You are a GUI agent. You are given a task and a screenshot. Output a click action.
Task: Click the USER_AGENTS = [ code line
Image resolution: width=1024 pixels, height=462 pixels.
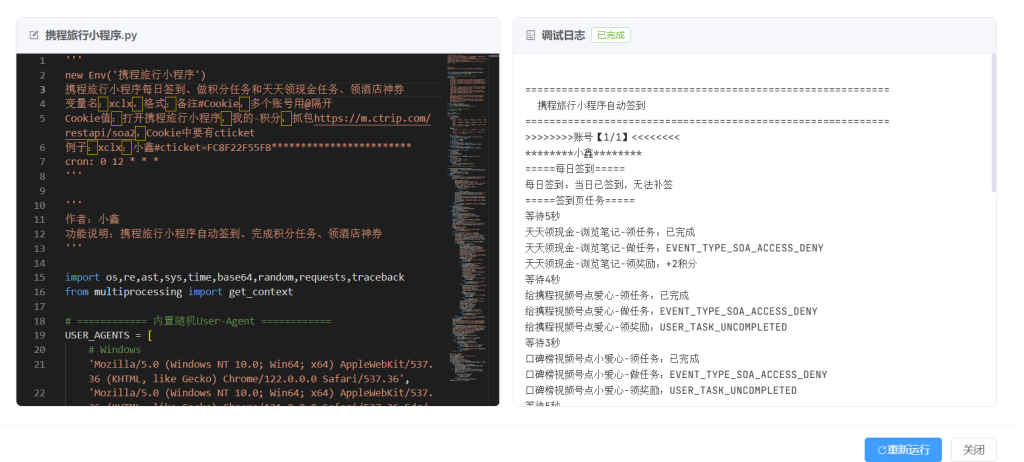point(108,335)
